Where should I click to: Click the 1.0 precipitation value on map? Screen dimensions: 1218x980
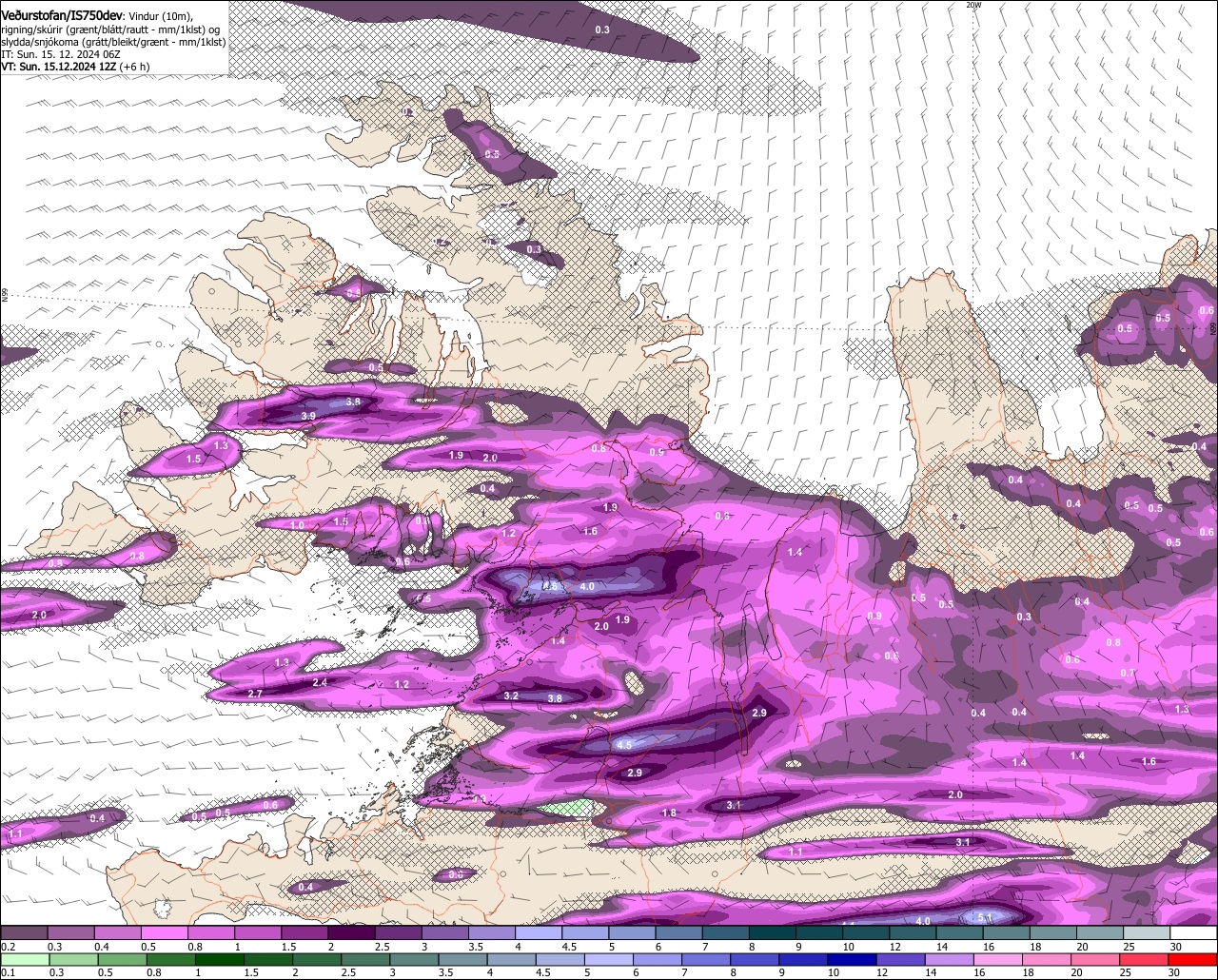tap(297, 525)
